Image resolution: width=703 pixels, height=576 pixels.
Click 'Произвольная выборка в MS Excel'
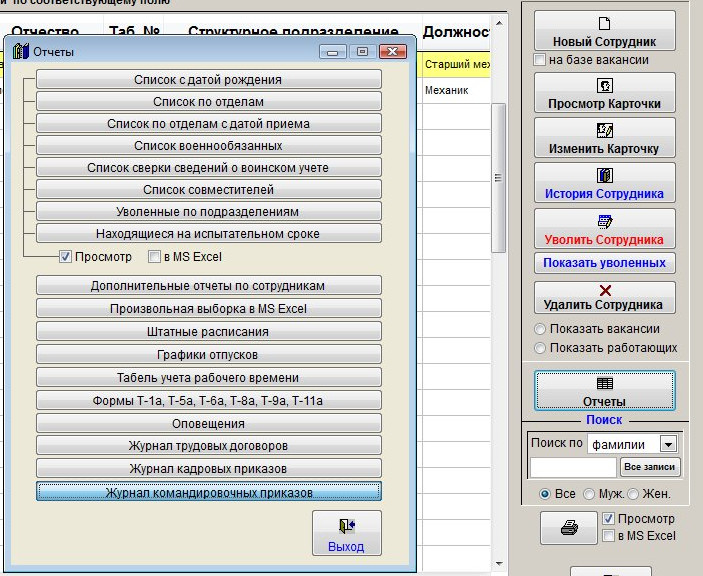click(x=209, y=308)
